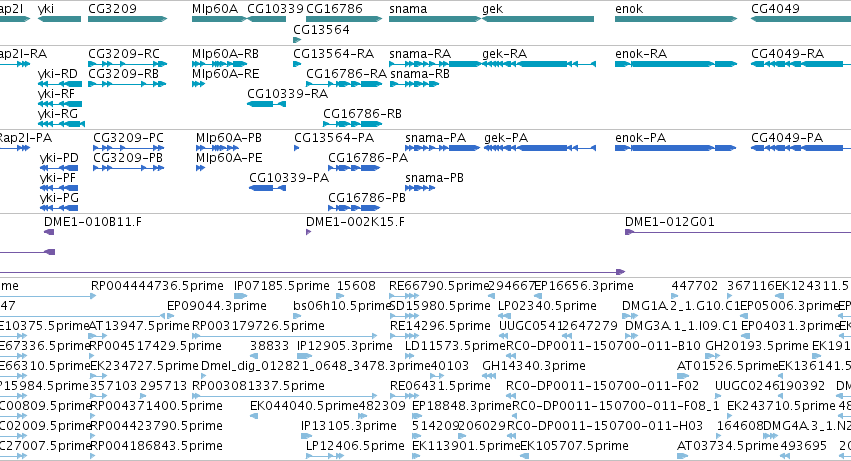Click EST EK044040.5prime
851x461 pixels.
tap(304, 406)
